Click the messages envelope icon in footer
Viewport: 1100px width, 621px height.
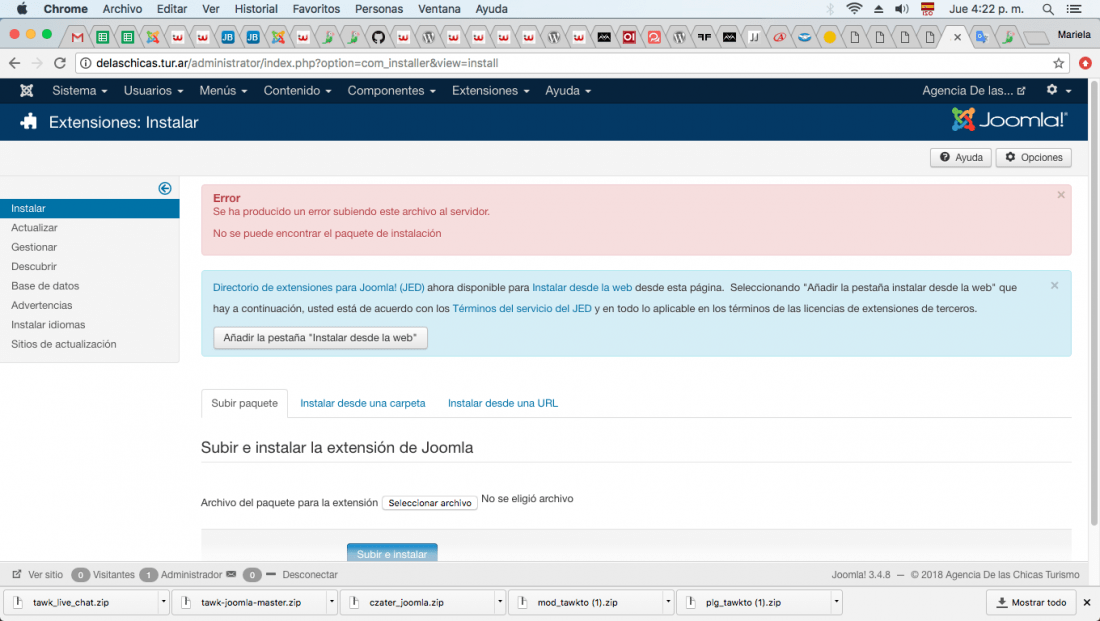[x=232, y=574]
